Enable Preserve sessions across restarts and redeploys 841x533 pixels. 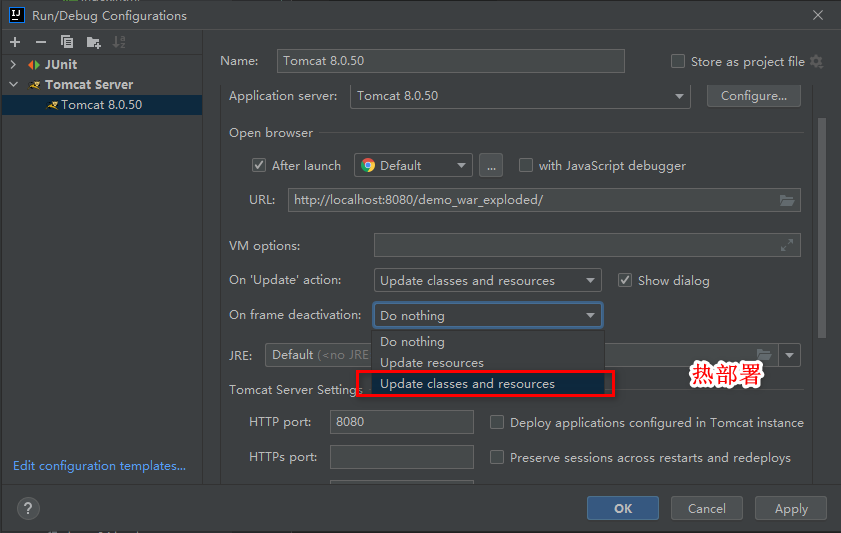pos(497,457)
